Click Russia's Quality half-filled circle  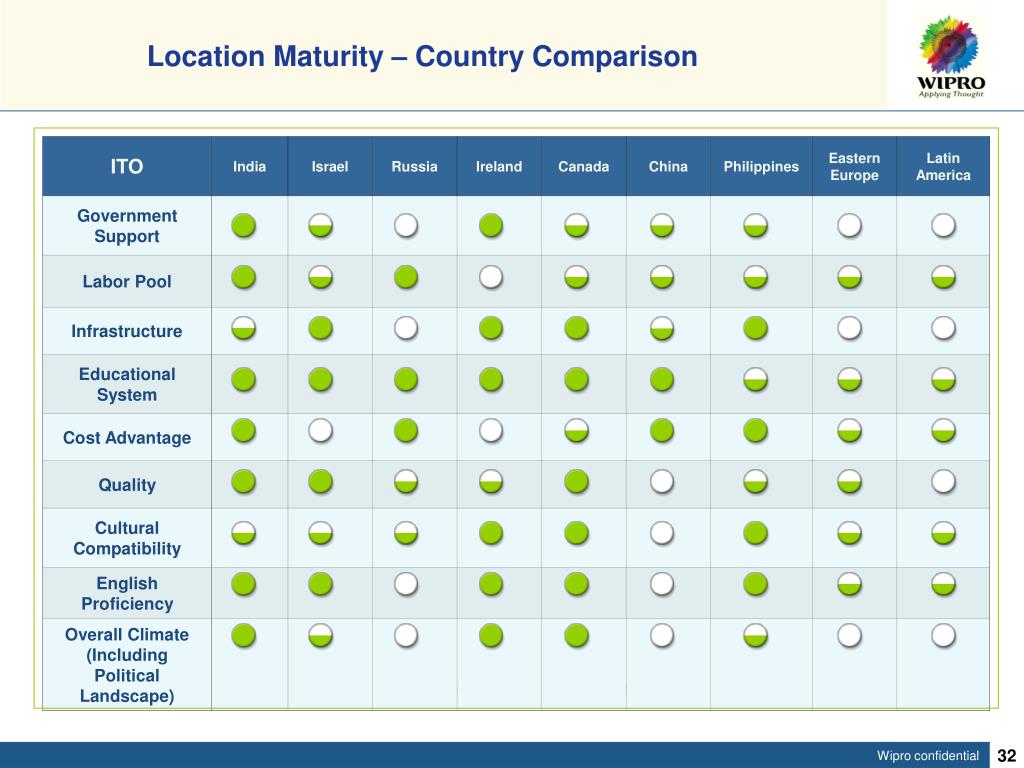coord(406,482)
